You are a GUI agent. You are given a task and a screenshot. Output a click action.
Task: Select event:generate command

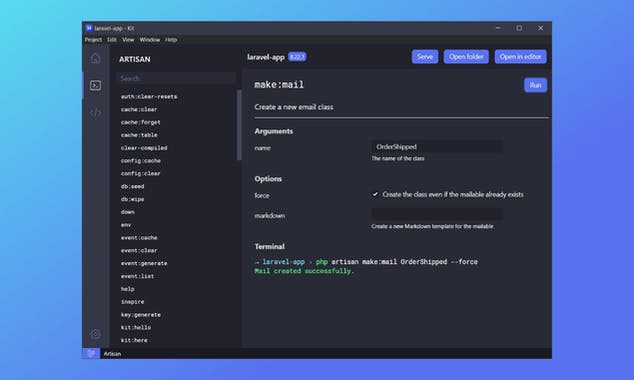(144, 264)
